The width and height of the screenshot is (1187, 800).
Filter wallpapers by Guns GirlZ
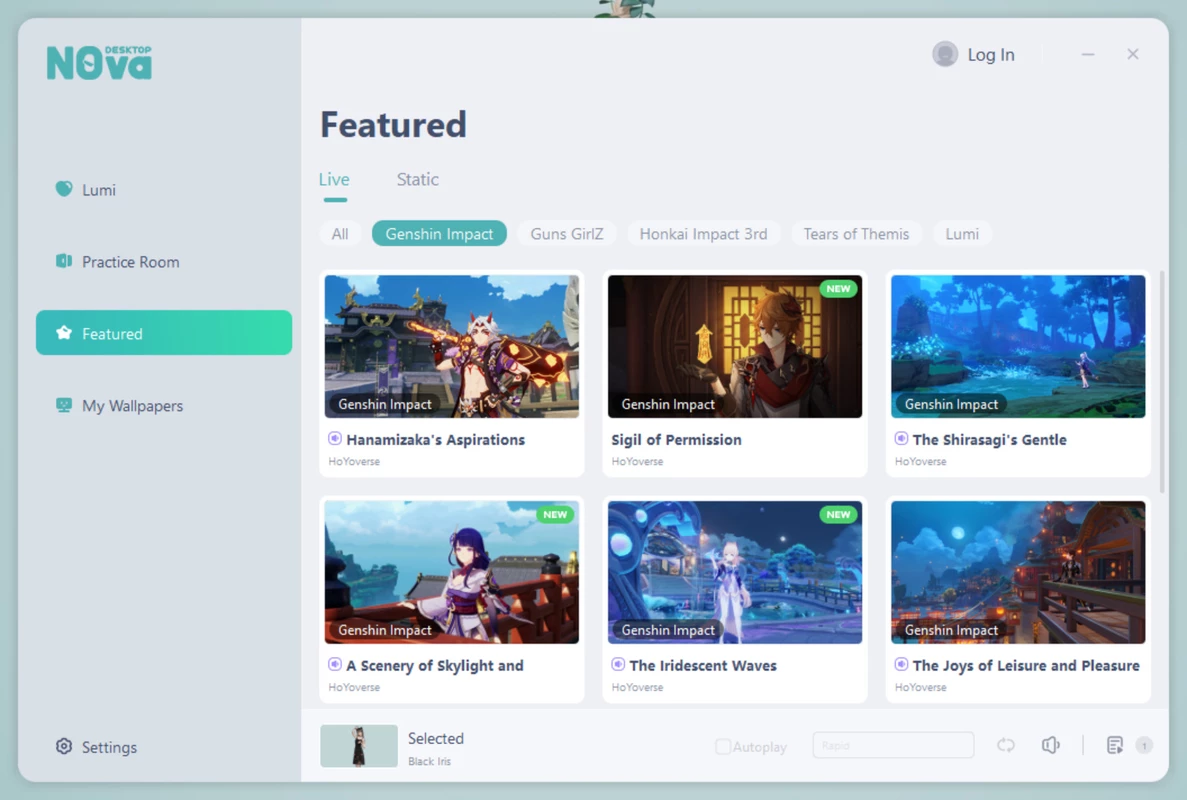[567, 234]
